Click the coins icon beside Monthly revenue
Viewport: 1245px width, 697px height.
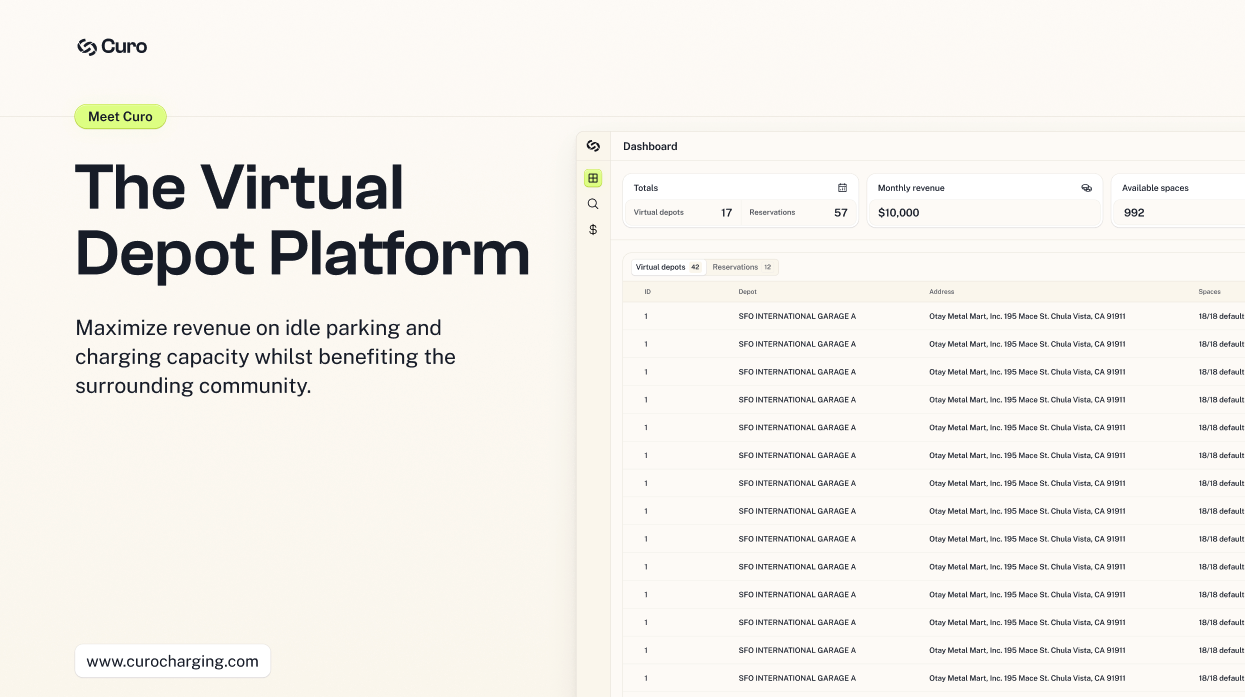pos(1086,188)
